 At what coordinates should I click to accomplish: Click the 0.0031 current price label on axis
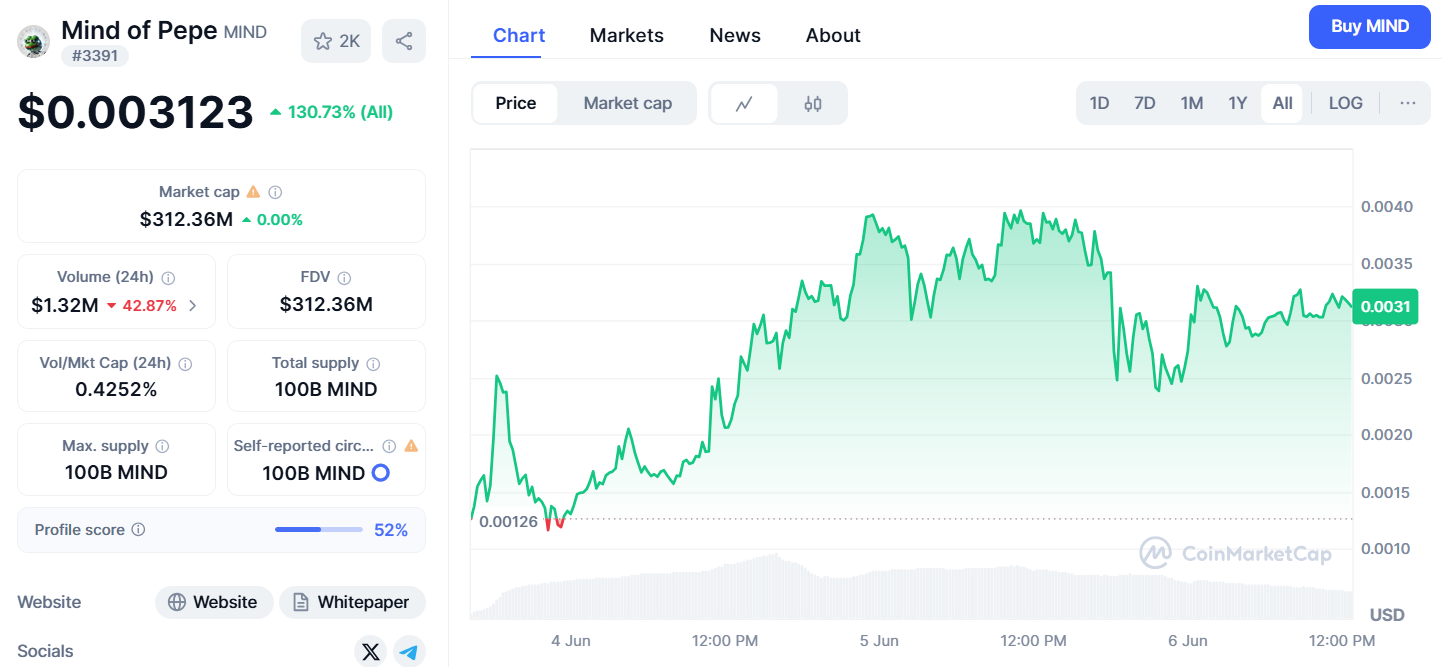tap(1385, 307)
